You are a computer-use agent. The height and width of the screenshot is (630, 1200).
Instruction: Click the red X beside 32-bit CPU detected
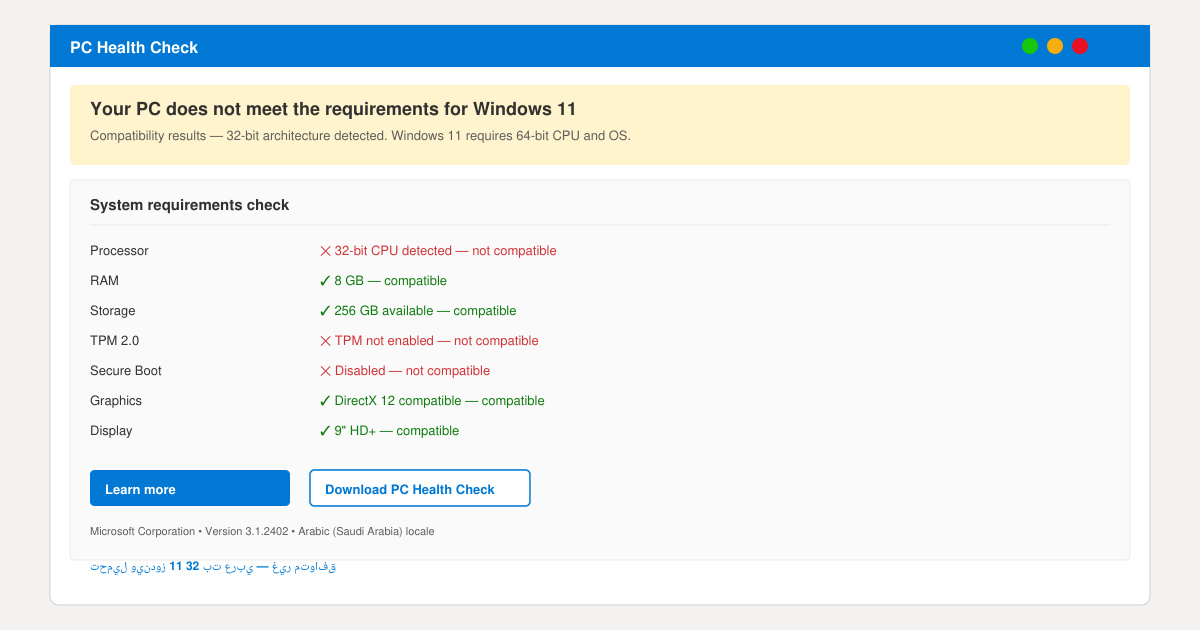coord(325,251)
